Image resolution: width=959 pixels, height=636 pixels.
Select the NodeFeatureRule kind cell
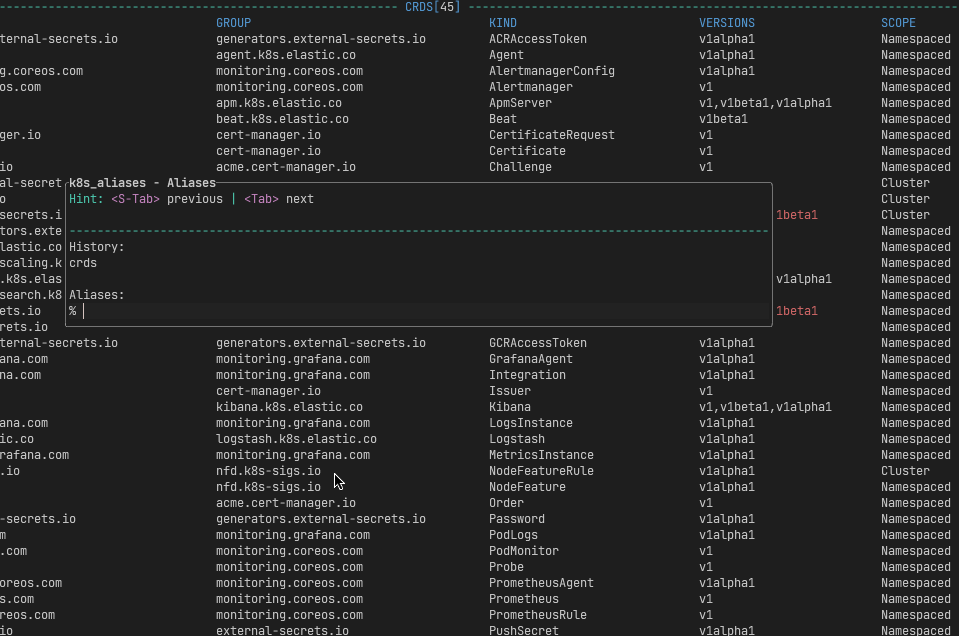pos(541,471)
